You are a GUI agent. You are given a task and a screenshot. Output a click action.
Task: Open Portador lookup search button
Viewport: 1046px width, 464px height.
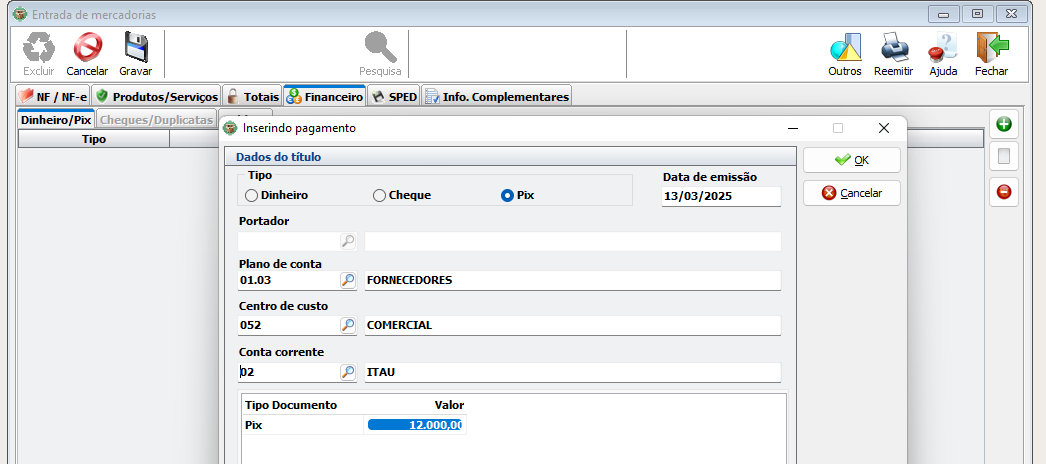point(348,241)
